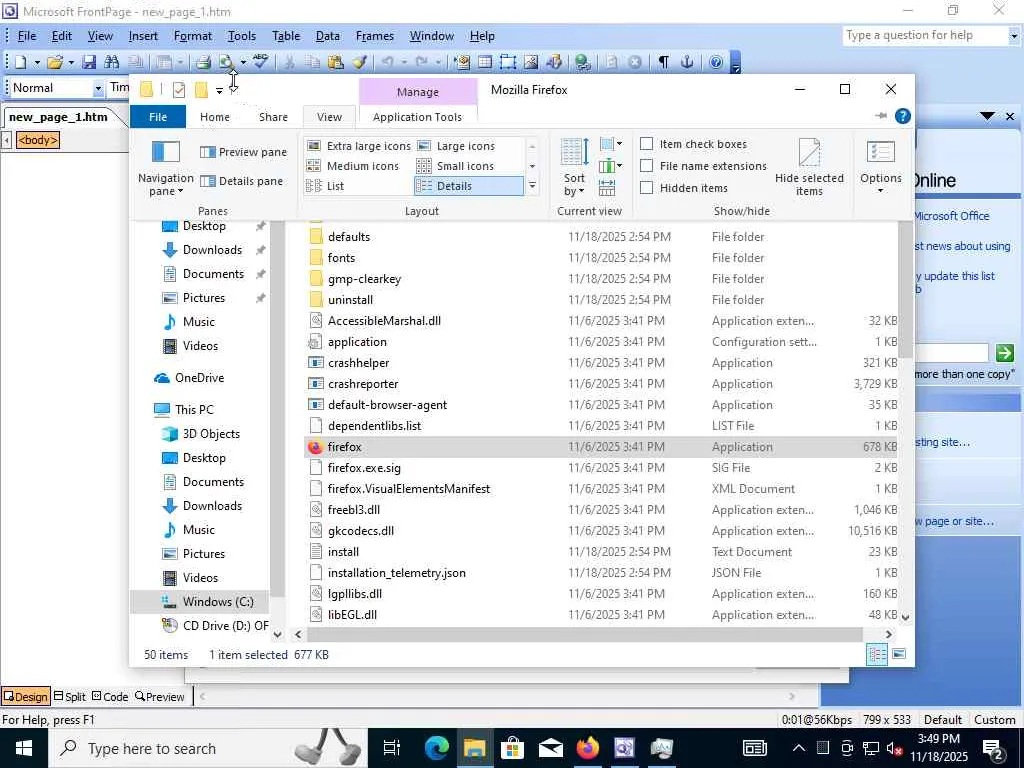1024x768 pixels.
Task: Click the Open folder icon in FrontPage toolbar
Action: [55, 62]
